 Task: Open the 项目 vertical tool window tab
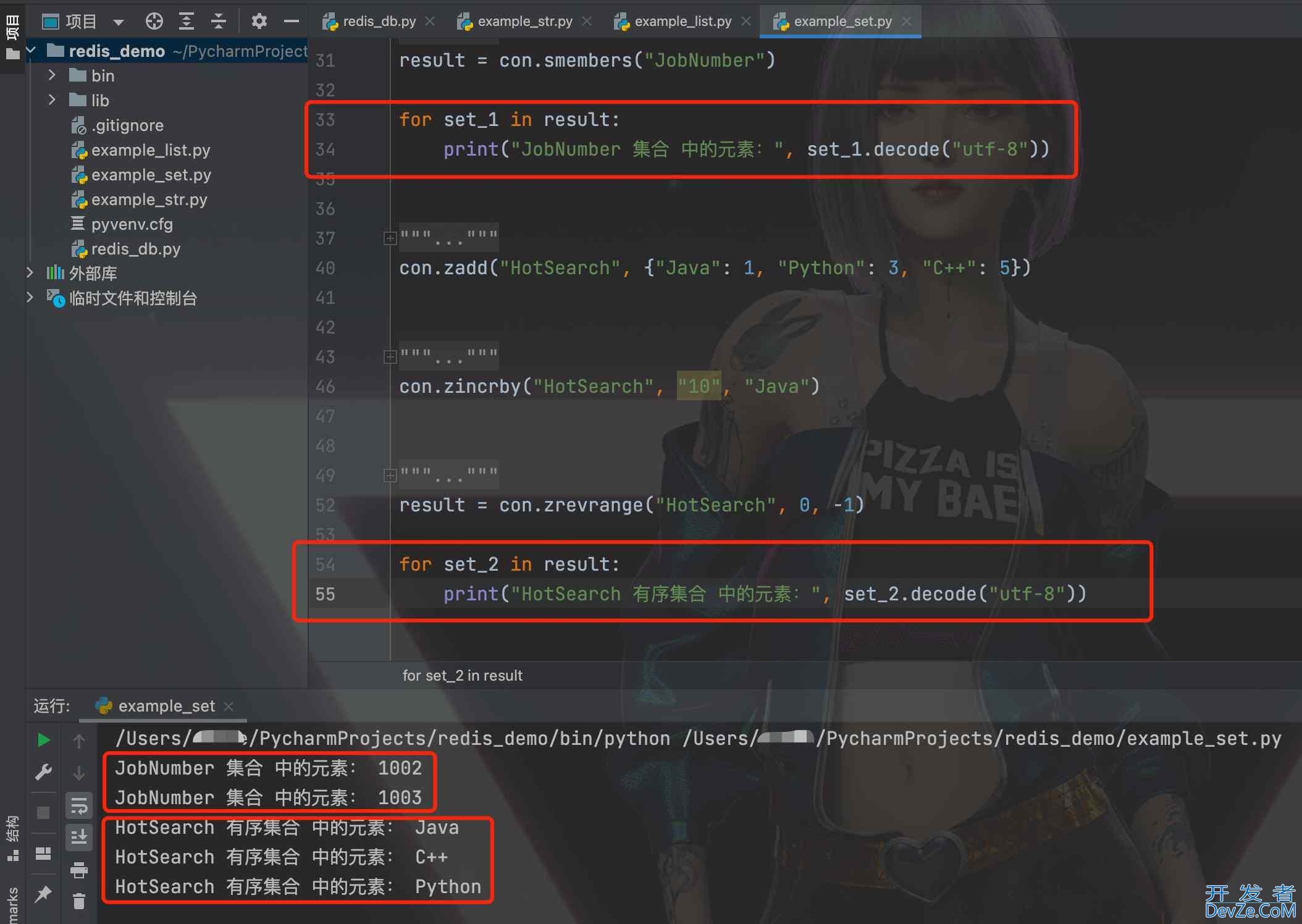[12, 36]
